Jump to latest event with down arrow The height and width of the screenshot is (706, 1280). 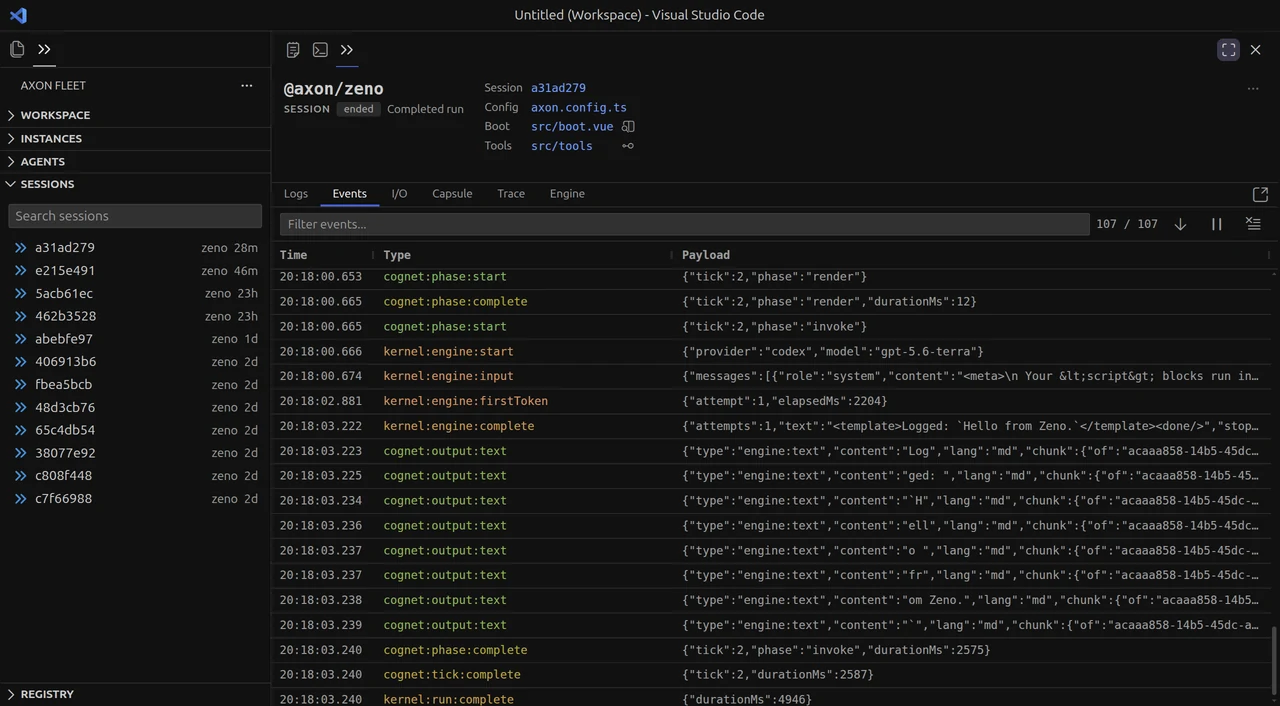pos(1180,224)
